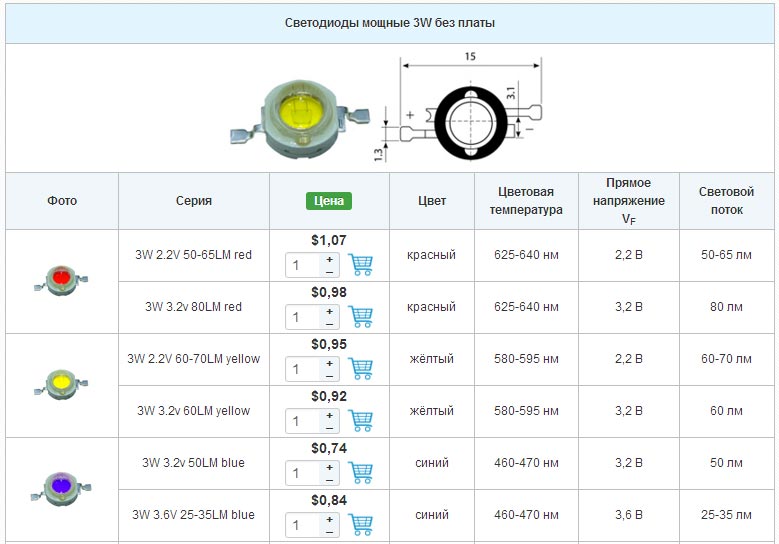Add 3W 3.2v 80LM red to cart
The width and height of the screenshot is (779, 544).
pos(360,317)
